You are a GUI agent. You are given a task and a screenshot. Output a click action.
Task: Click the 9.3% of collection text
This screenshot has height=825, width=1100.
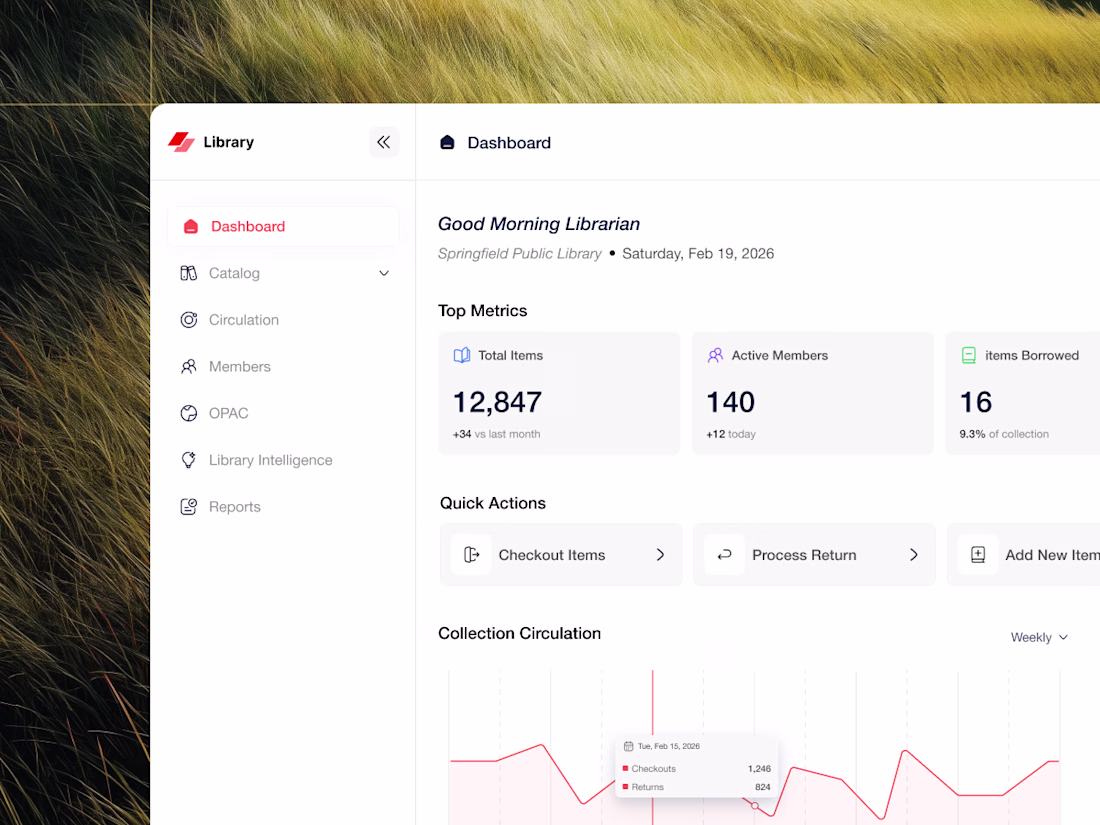click(1004, 434)
